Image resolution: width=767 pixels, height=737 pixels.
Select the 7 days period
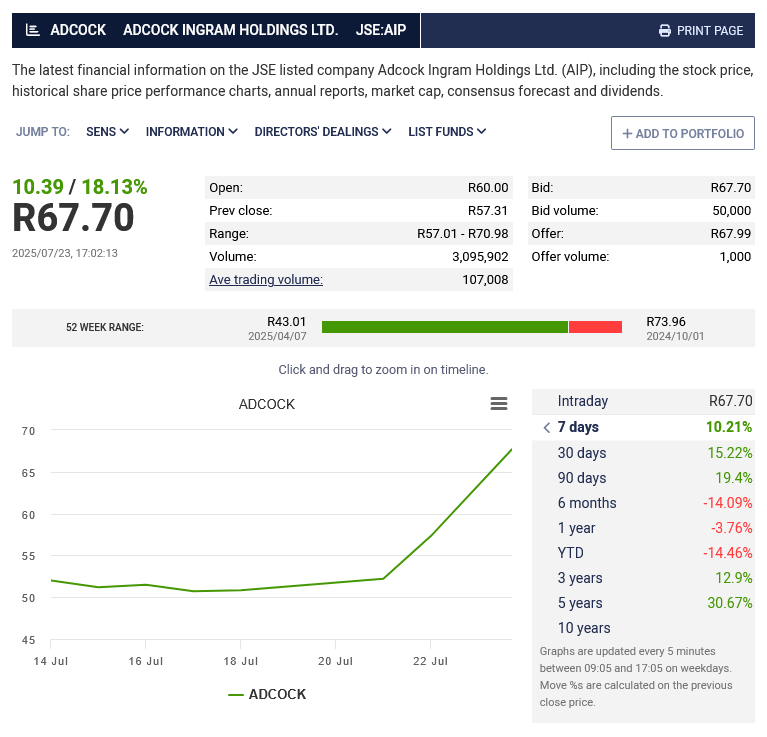(643, 427)
